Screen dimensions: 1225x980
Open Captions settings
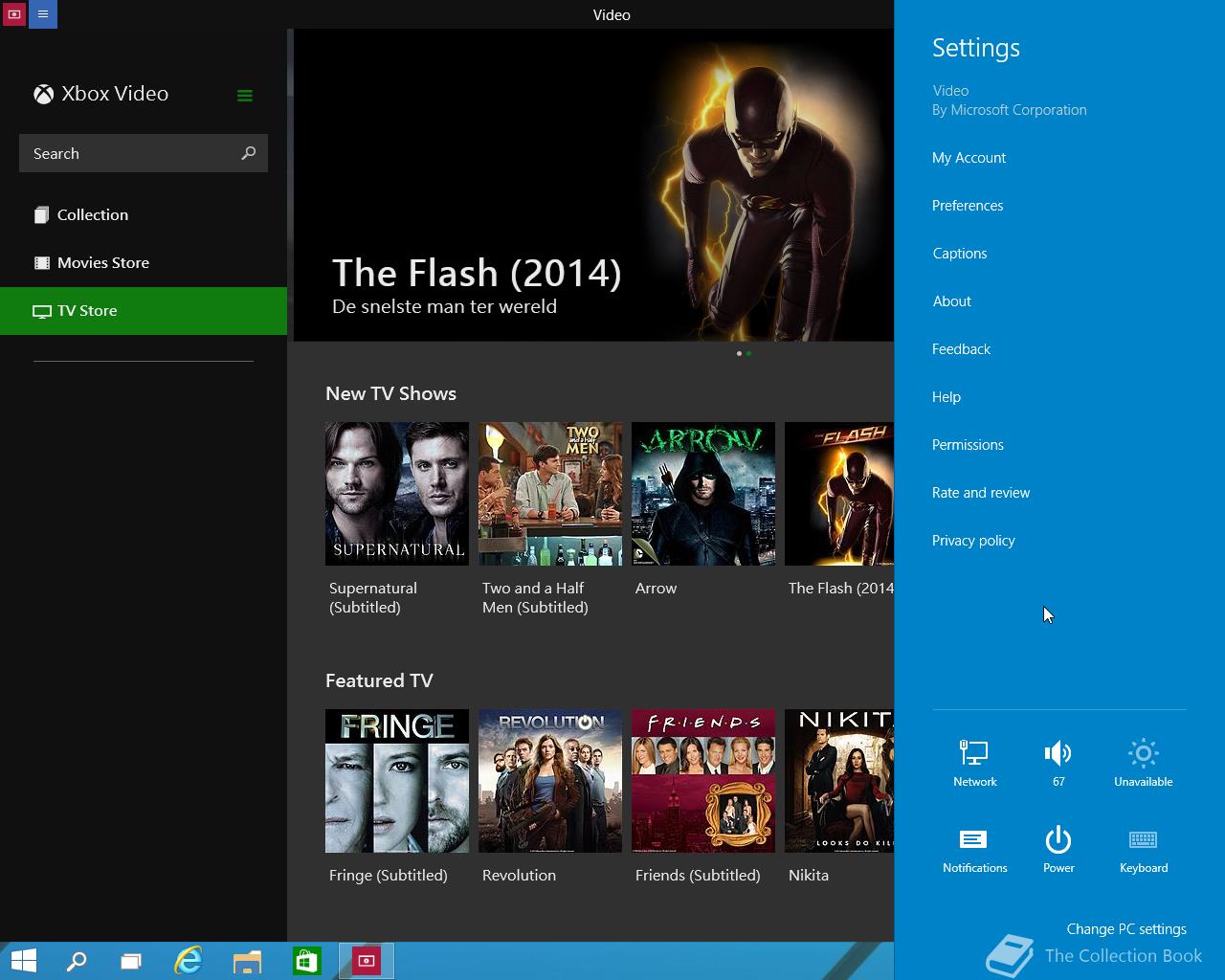point(960,254)
